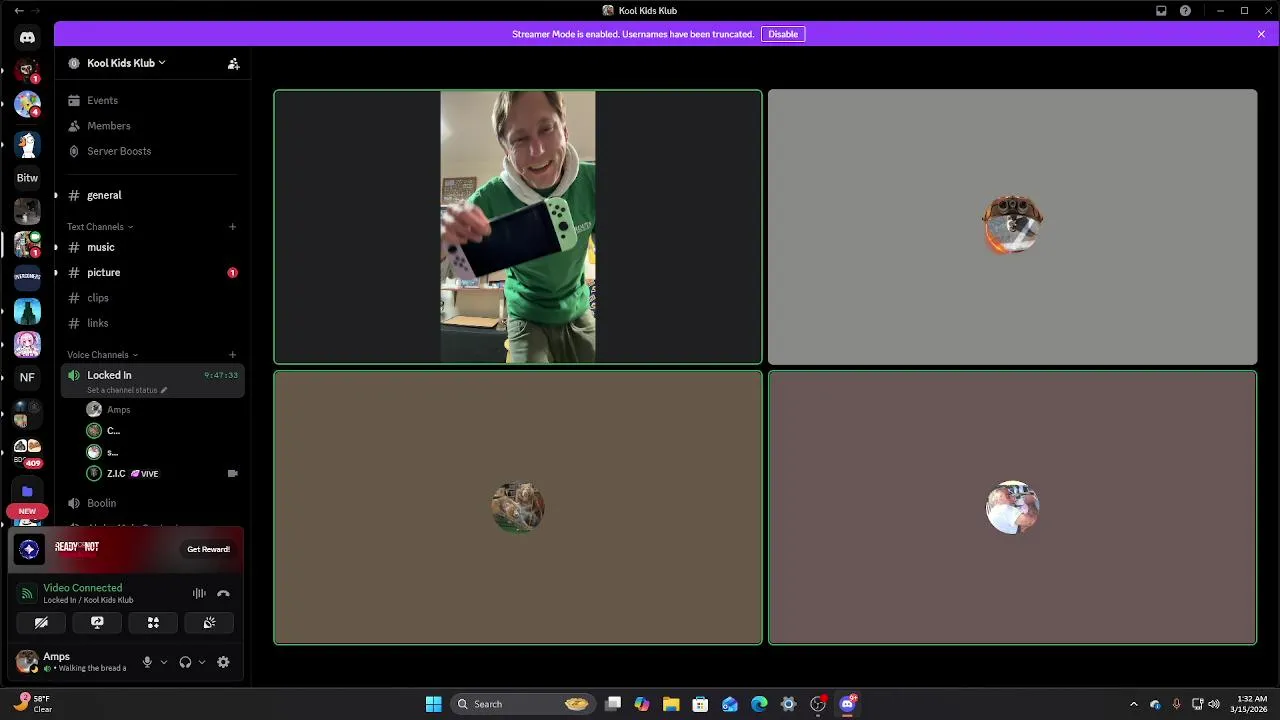1280x720 pixels.
Task: Click the pencil icon to set channel status
Action: tap(164, 390)
